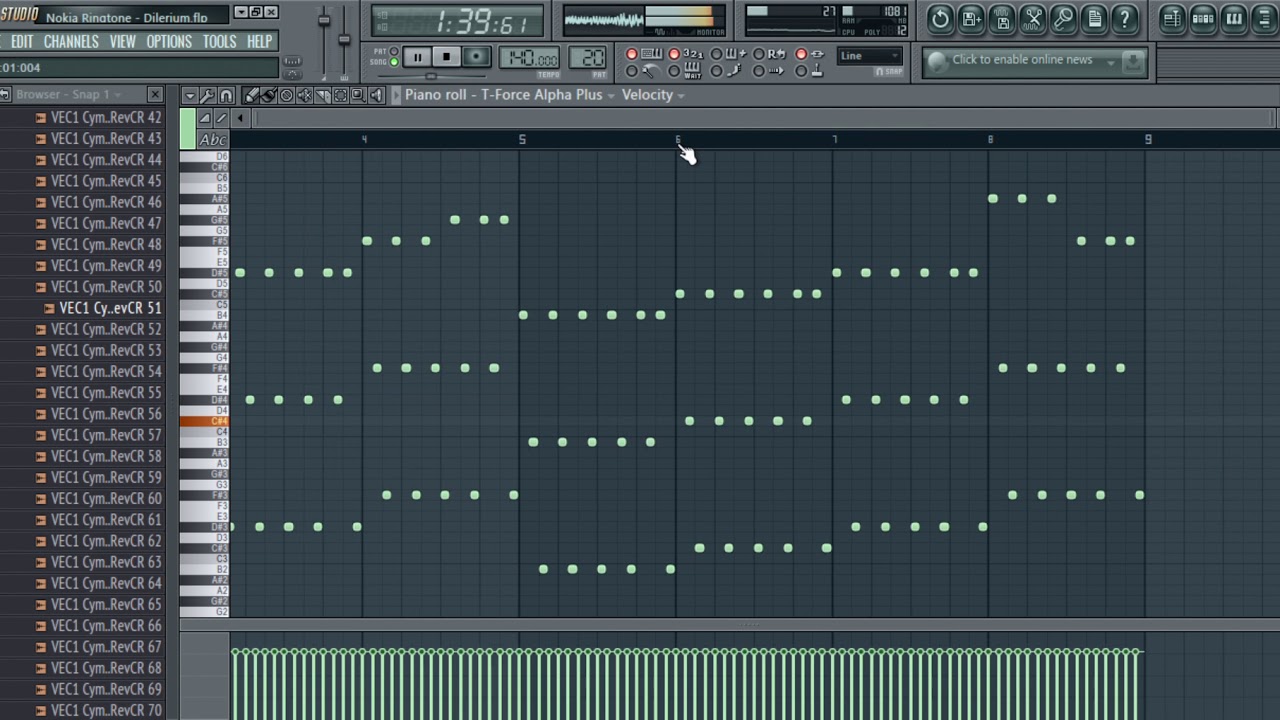Pick the Zoom magnifier tool
The height and width of the screenshot is (720, 1280).
(358, 95)
